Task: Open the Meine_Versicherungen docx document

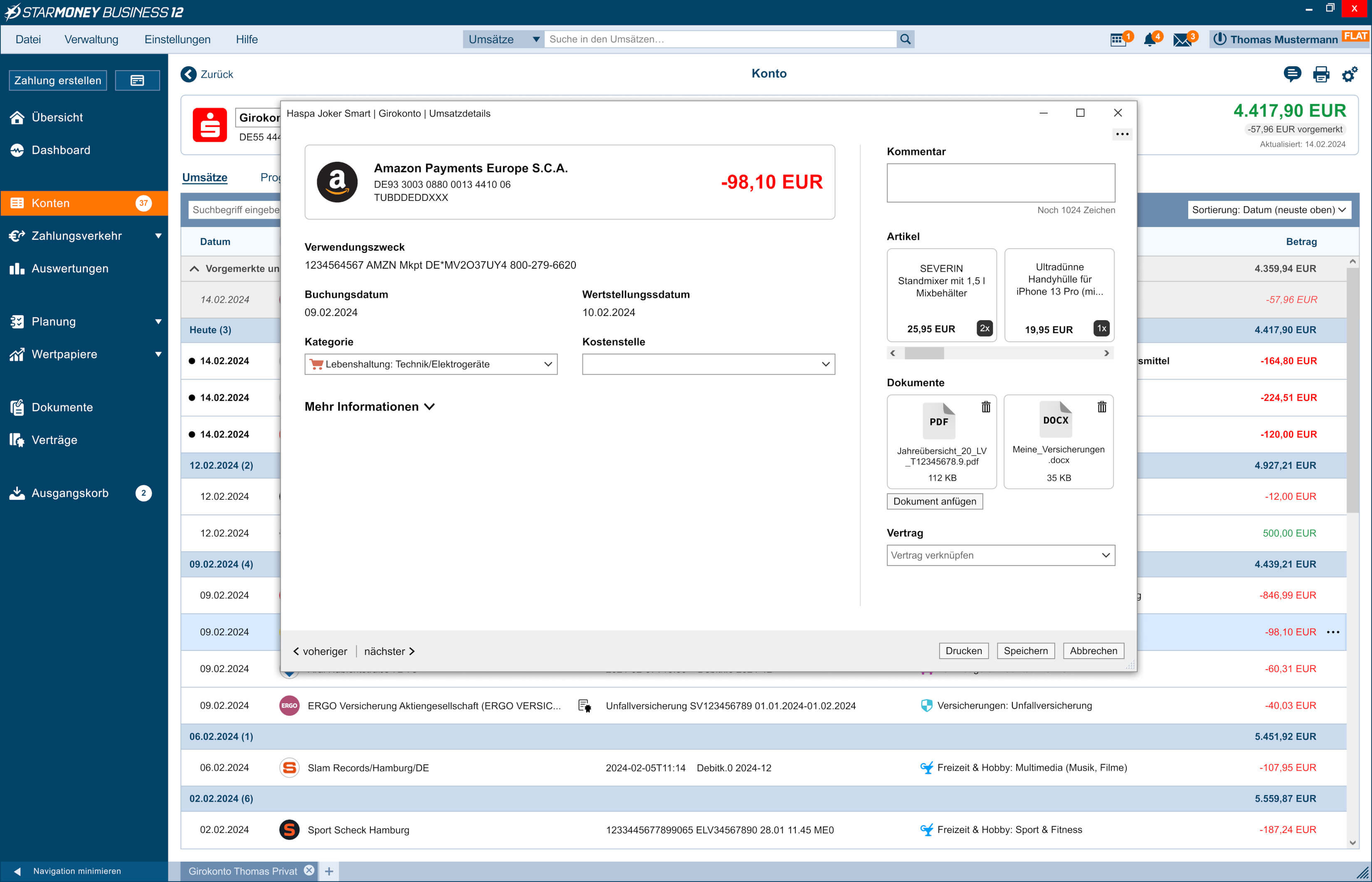Action: point(1058,442)
